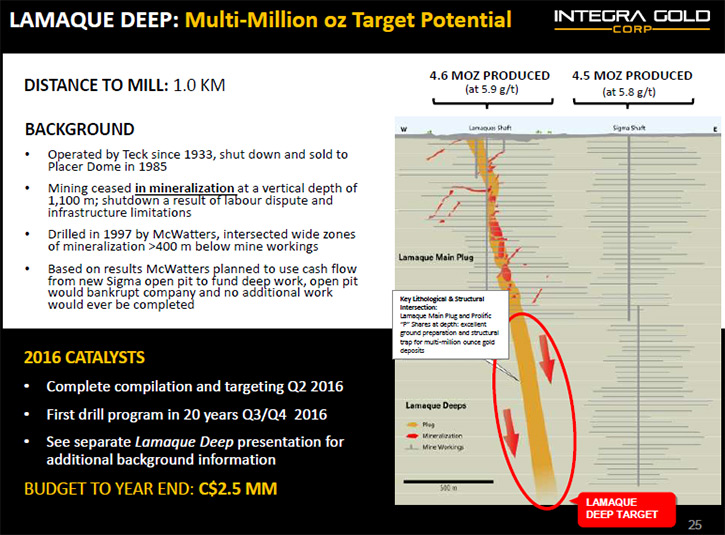Image resolution: width=725 pixels, height=535 pixels.
Task: Click 'Complete compilation and targeting Q2 2016'
Action: 195,387
